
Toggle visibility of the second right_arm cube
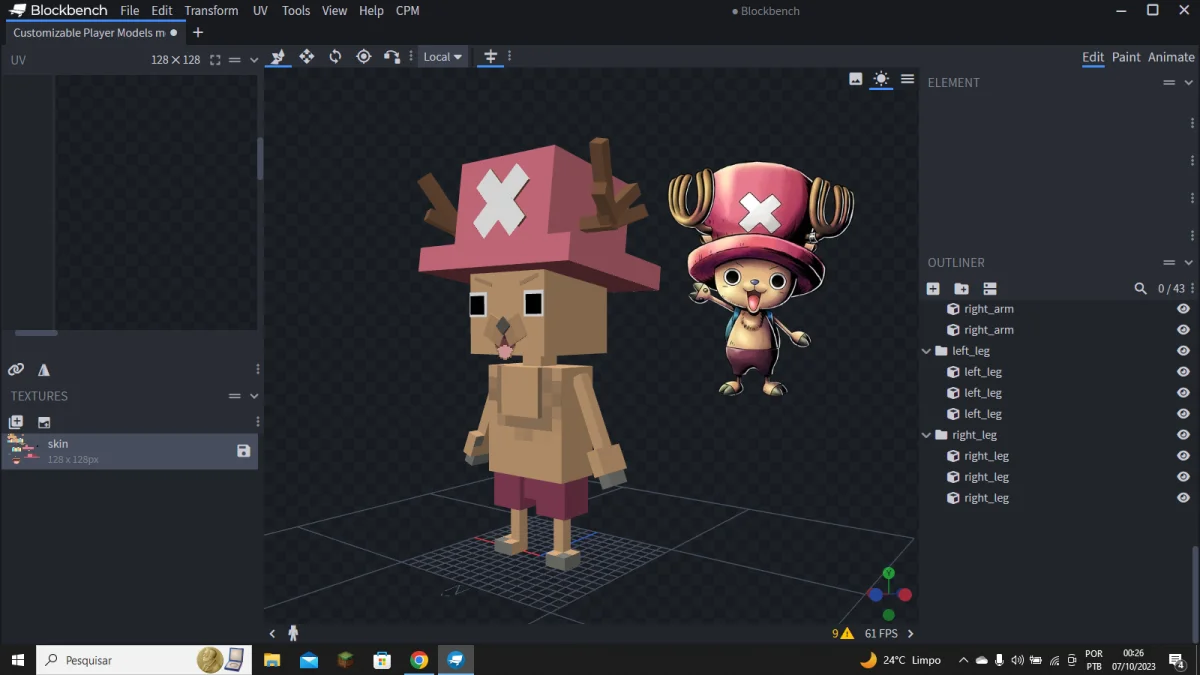pyautogui.click(x=1183, y=330)
